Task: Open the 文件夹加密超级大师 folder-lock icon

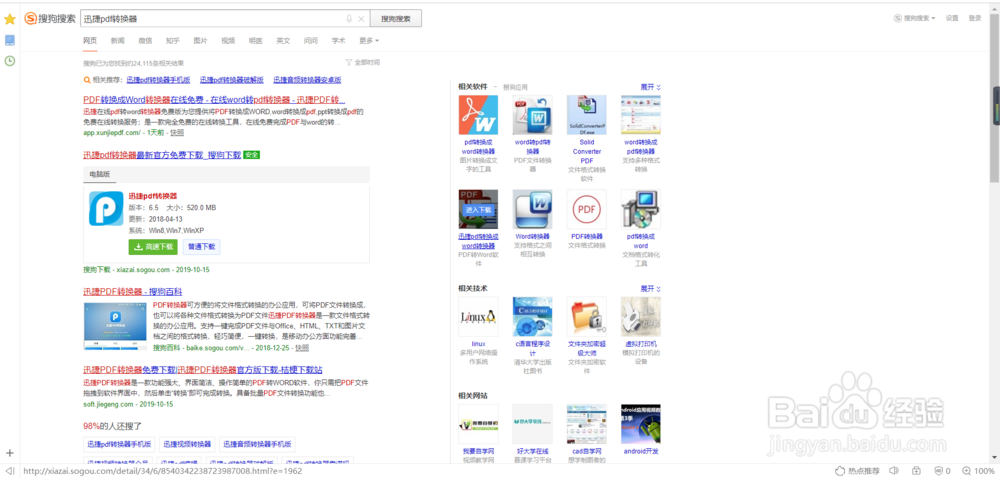Action: [587, 317]
